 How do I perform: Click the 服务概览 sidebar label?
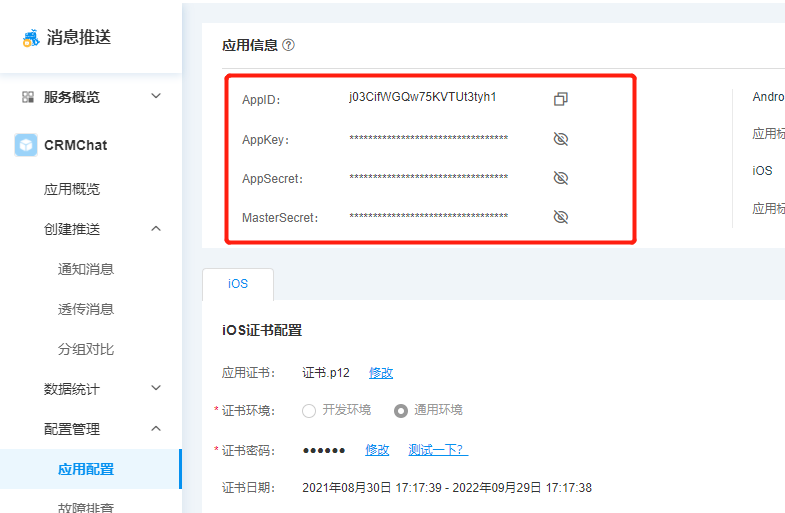pyautogui.click(x=72, y=97)
